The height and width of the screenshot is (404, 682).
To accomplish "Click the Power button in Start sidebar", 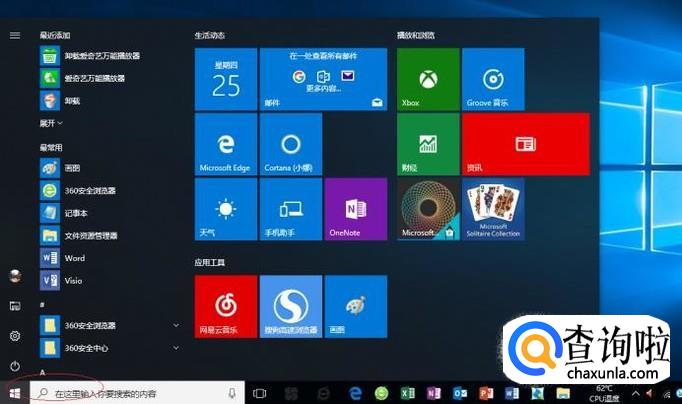I will (x=15, y=366).
